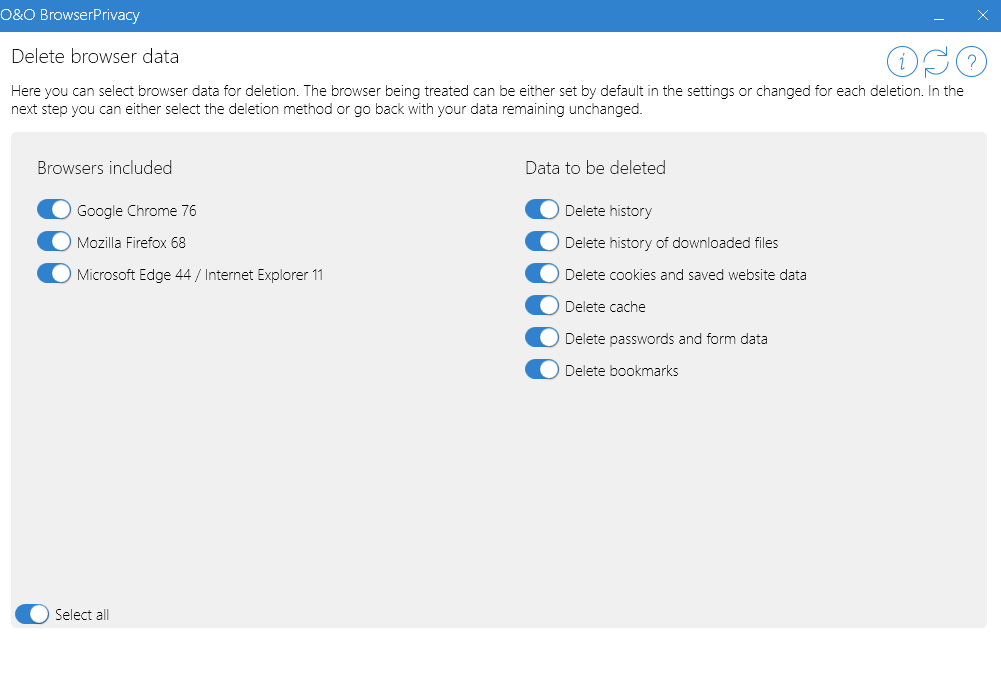Click the Browsers included heading
Viewport: 1001px width, 696px height.
coord(104,168)
